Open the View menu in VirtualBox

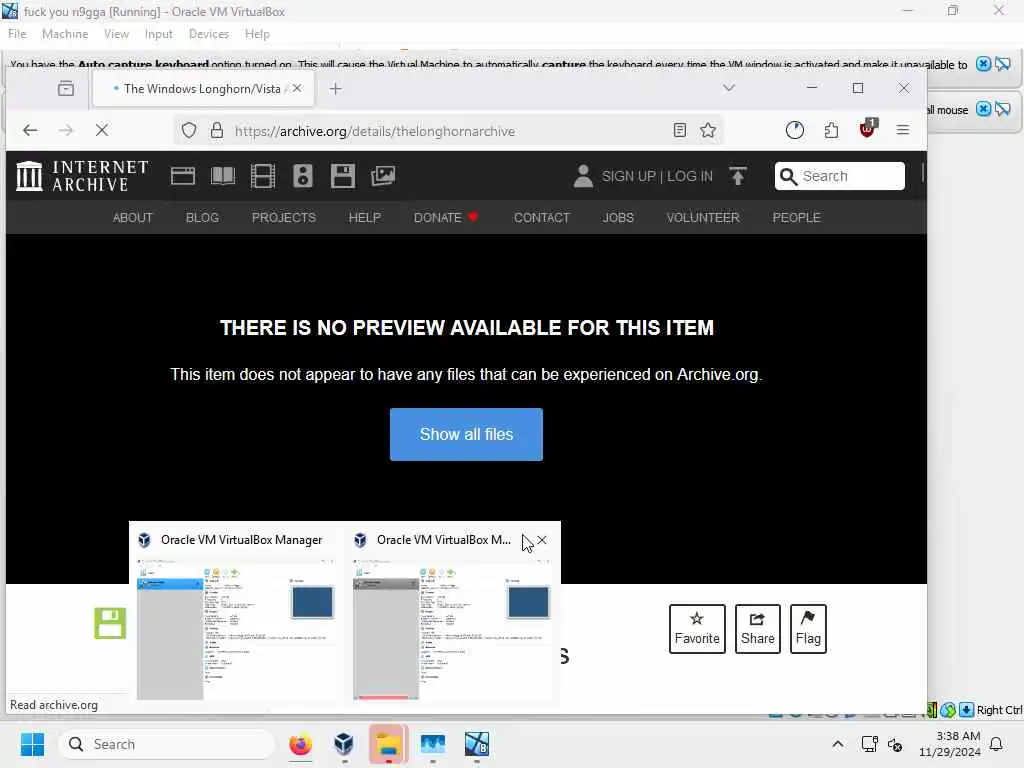click(x=116, y=34)
